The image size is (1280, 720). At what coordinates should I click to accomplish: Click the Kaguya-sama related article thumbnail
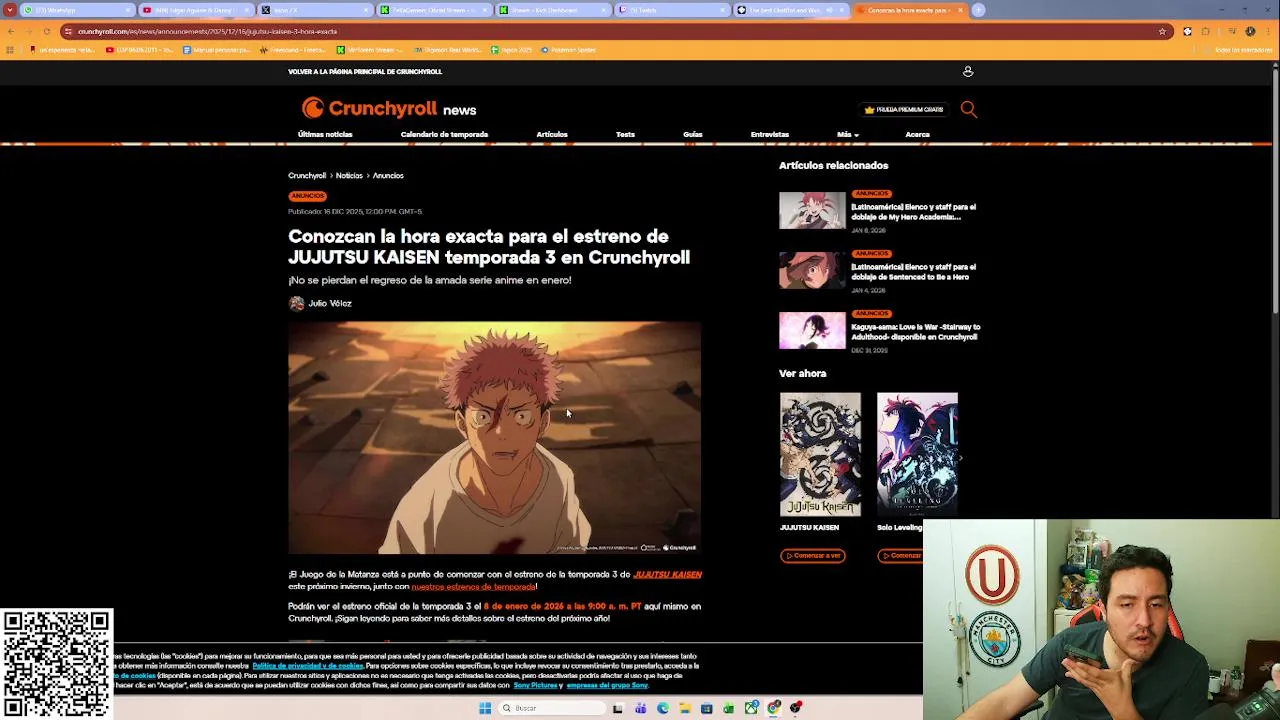pyautogui.click(x=812, y=331)
